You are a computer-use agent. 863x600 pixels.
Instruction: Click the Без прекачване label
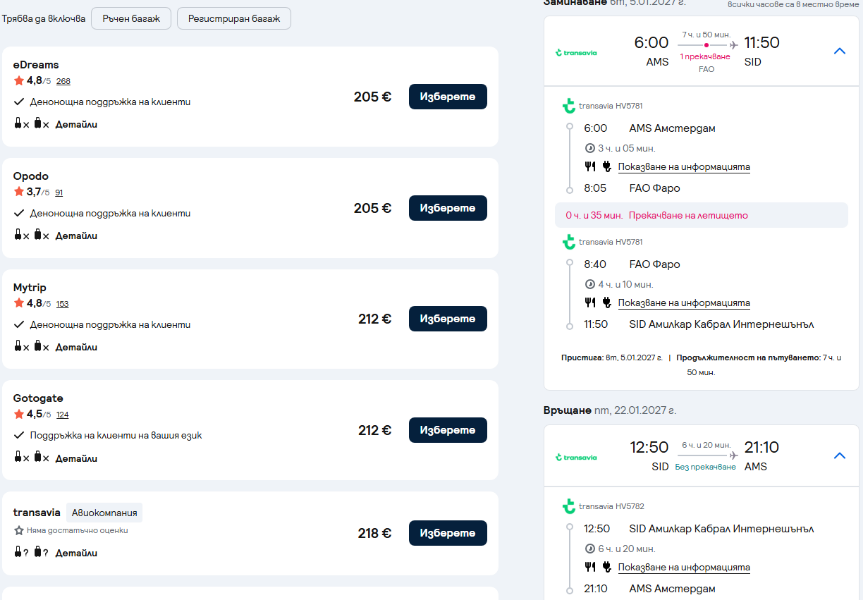[x=705, y=467]
